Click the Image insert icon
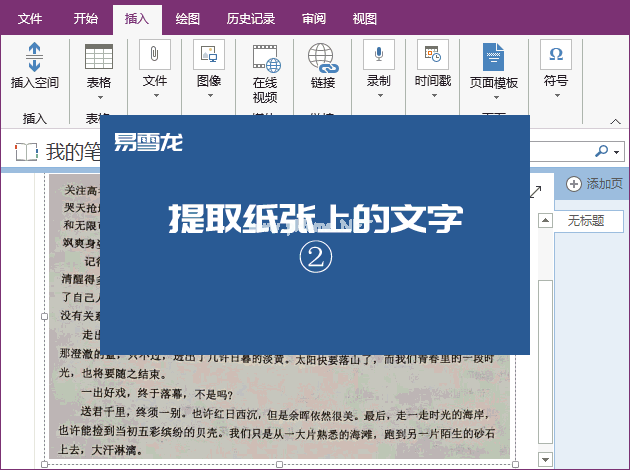 [209, 54]
